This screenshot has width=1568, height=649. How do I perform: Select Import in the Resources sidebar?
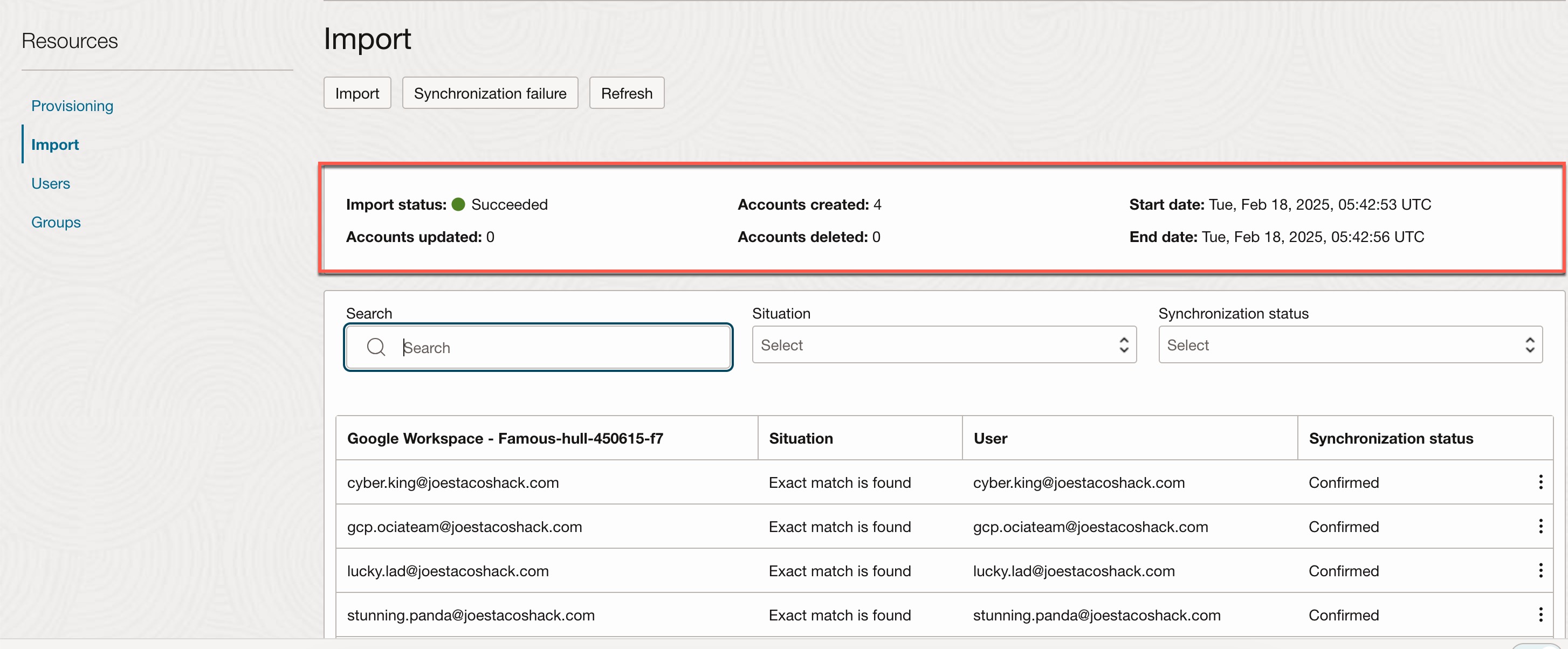55,145
